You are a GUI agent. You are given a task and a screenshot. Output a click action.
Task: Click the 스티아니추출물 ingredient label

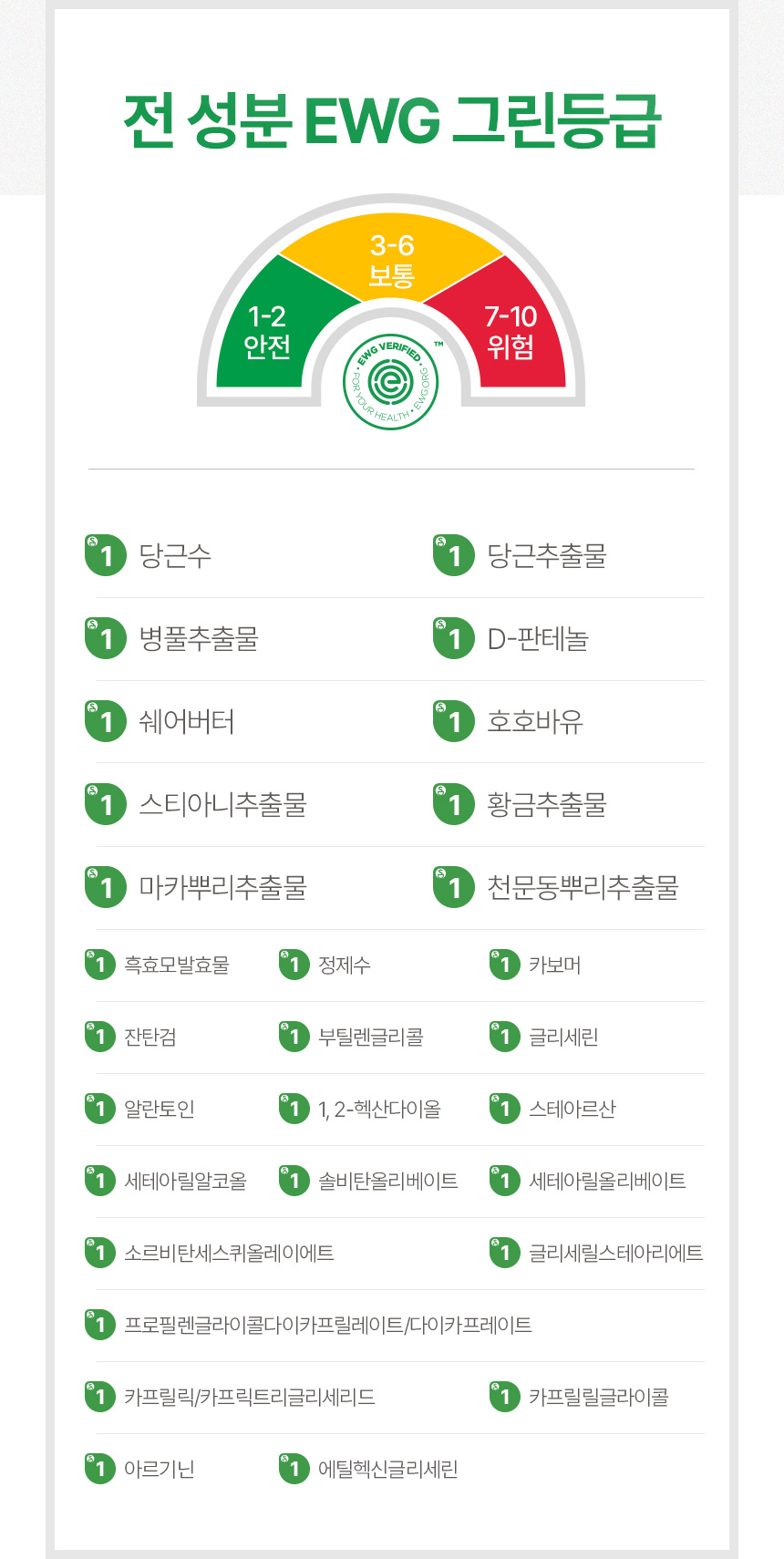click(x=222, y=805)
